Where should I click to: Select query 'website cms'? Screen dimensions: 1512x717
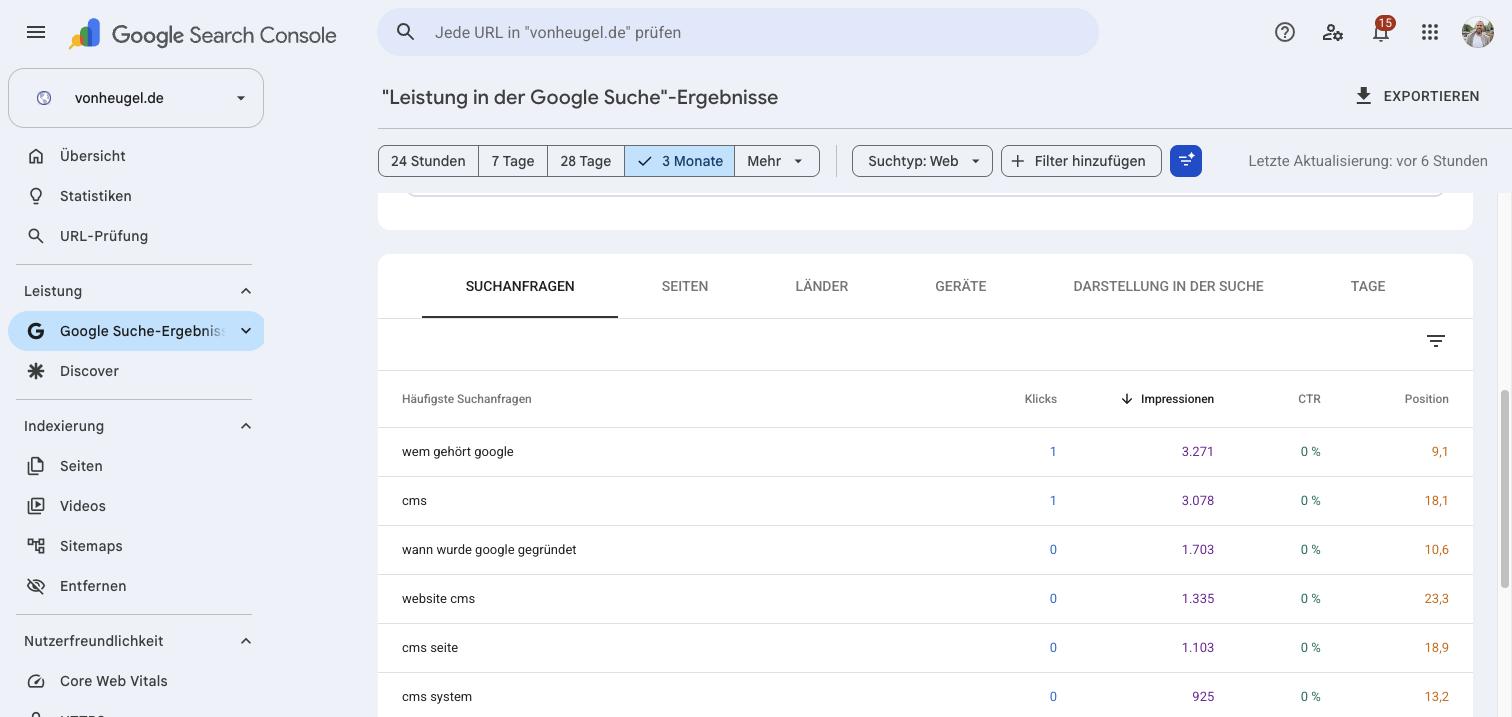438,599
